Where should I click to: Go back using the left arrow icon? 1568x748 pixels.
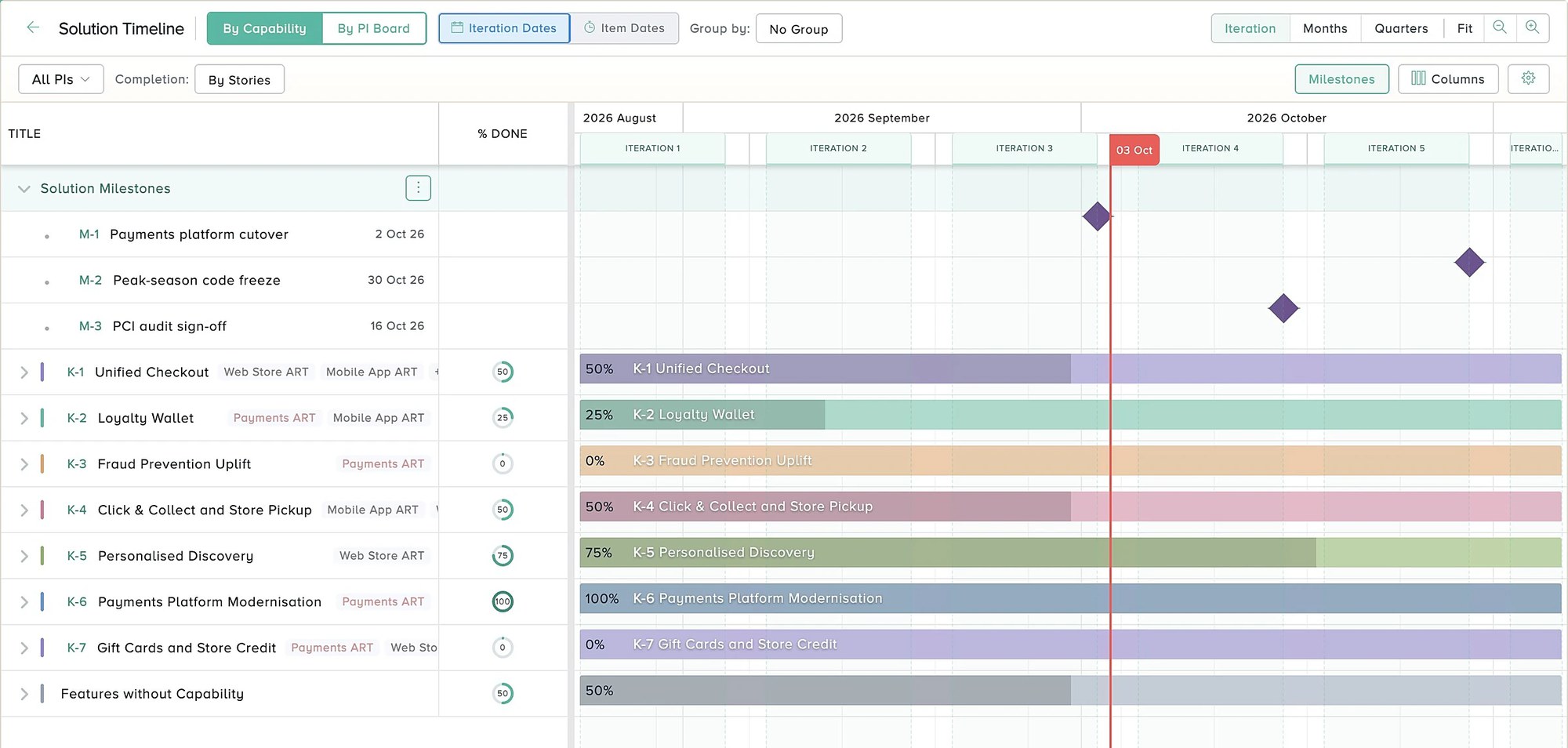pyautogui.click(x=33, y=28)
